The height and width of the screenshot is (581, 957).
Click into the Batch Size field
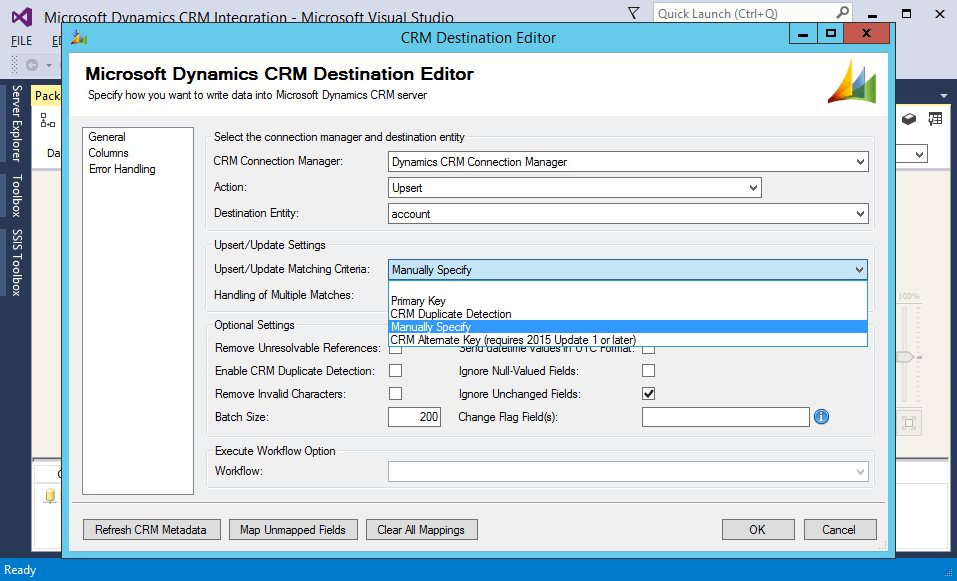click(x=414, y=417)
